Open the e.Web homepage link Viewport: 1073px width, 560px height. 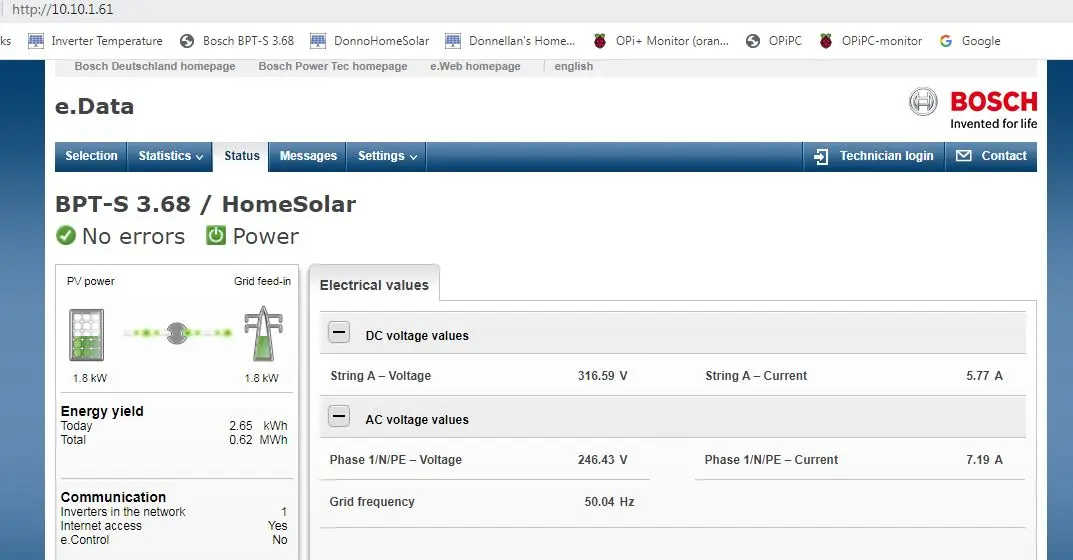coord(475,66)
